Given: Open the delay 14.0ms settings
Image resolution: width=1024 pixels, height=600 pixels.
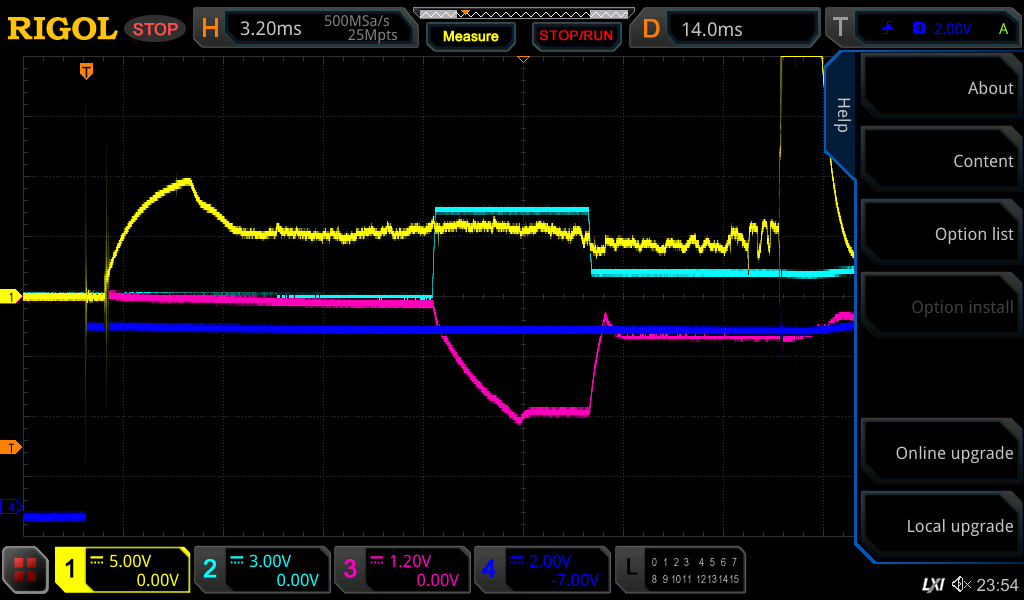Looking at the screenshot, I should [x=728, y=29].
